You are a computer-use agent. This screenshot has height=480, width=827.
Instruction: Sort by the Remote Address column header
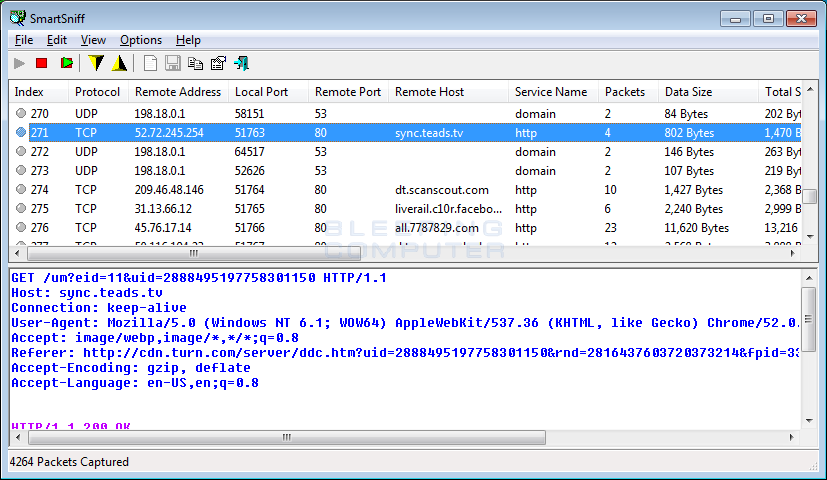pyautogui.click(x=178, y=92)
